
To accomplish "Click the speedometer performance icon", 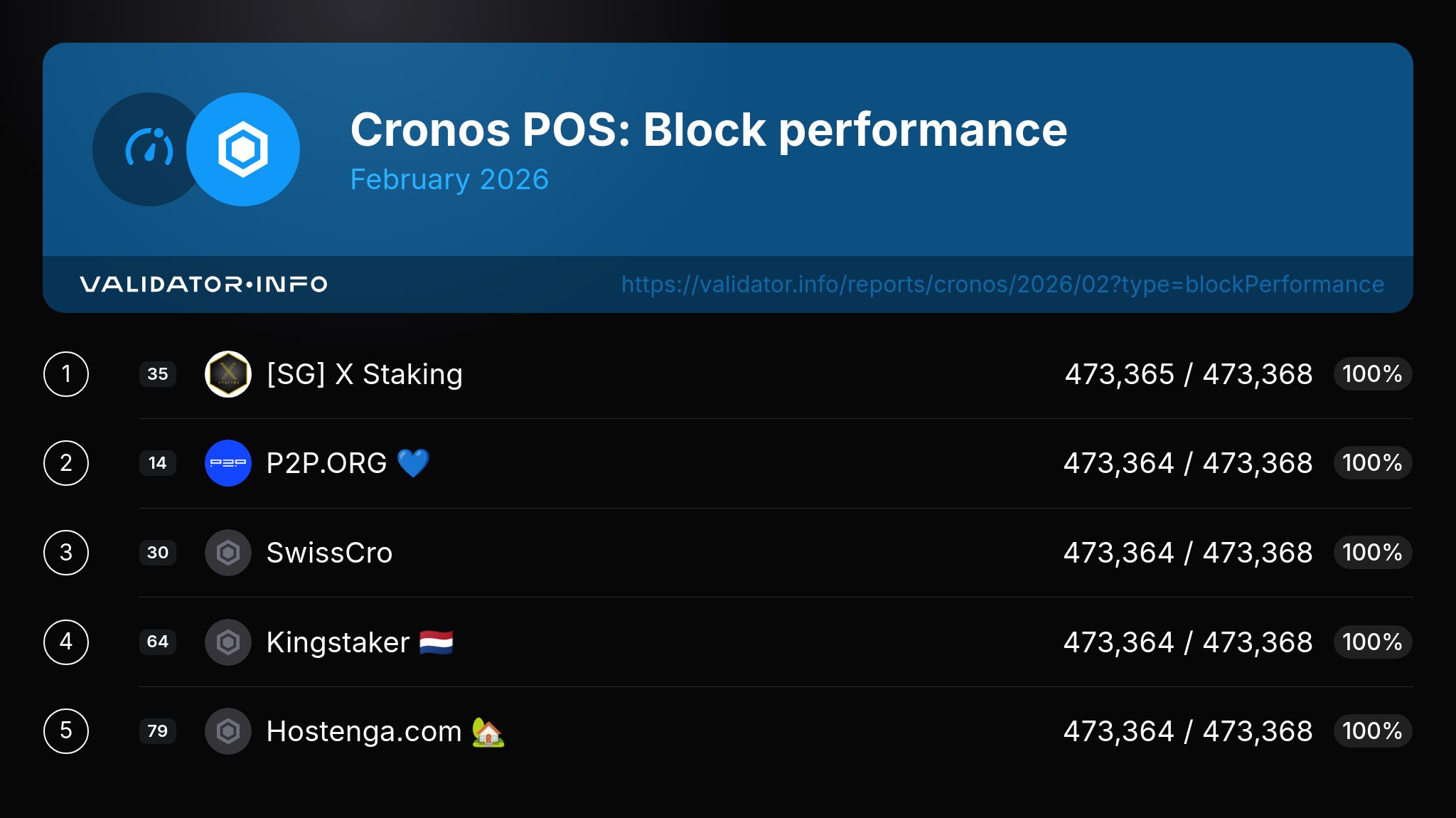I will (x=147, y=148).
